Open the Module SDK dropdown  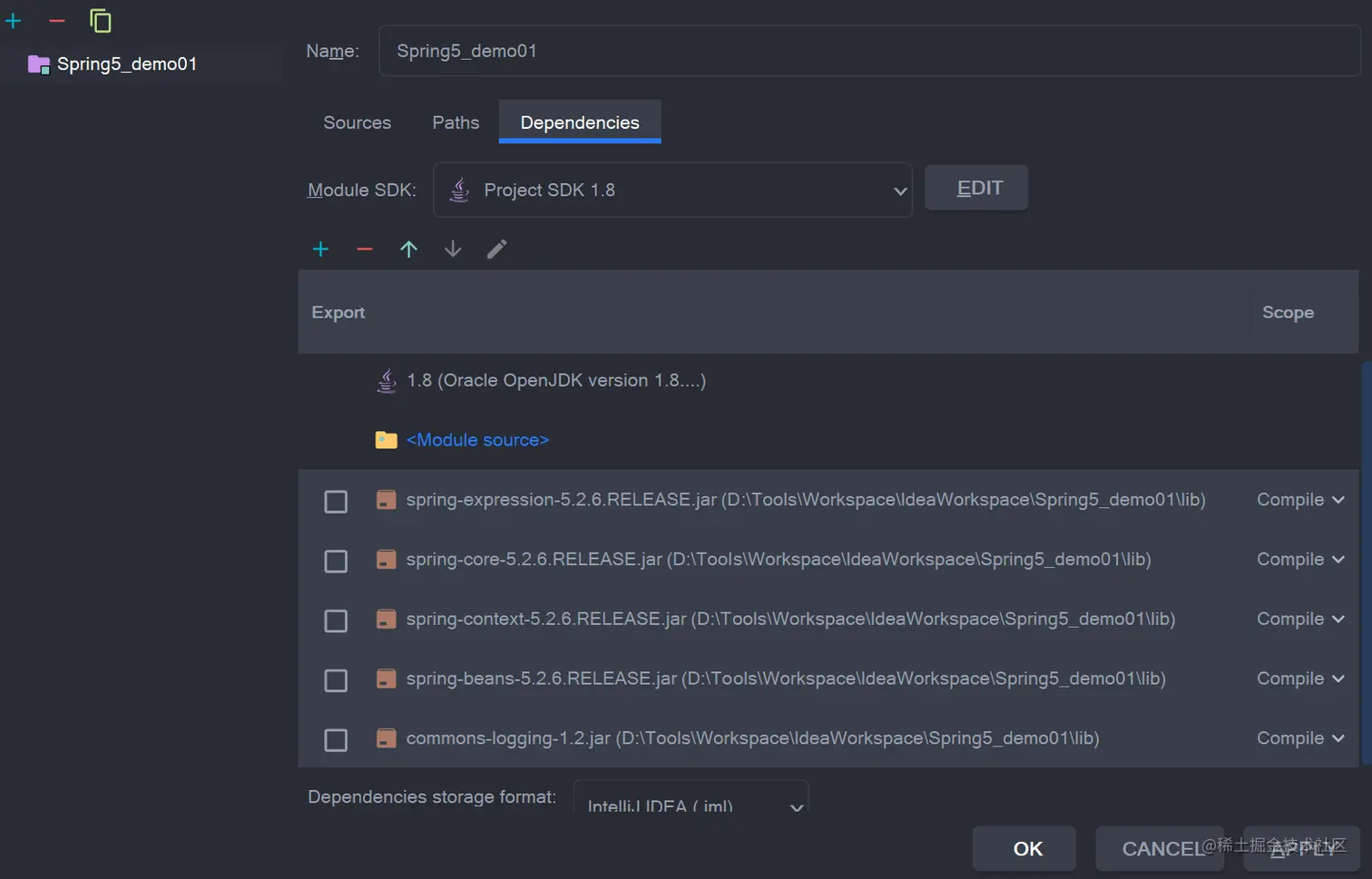(x=672, y=190)
